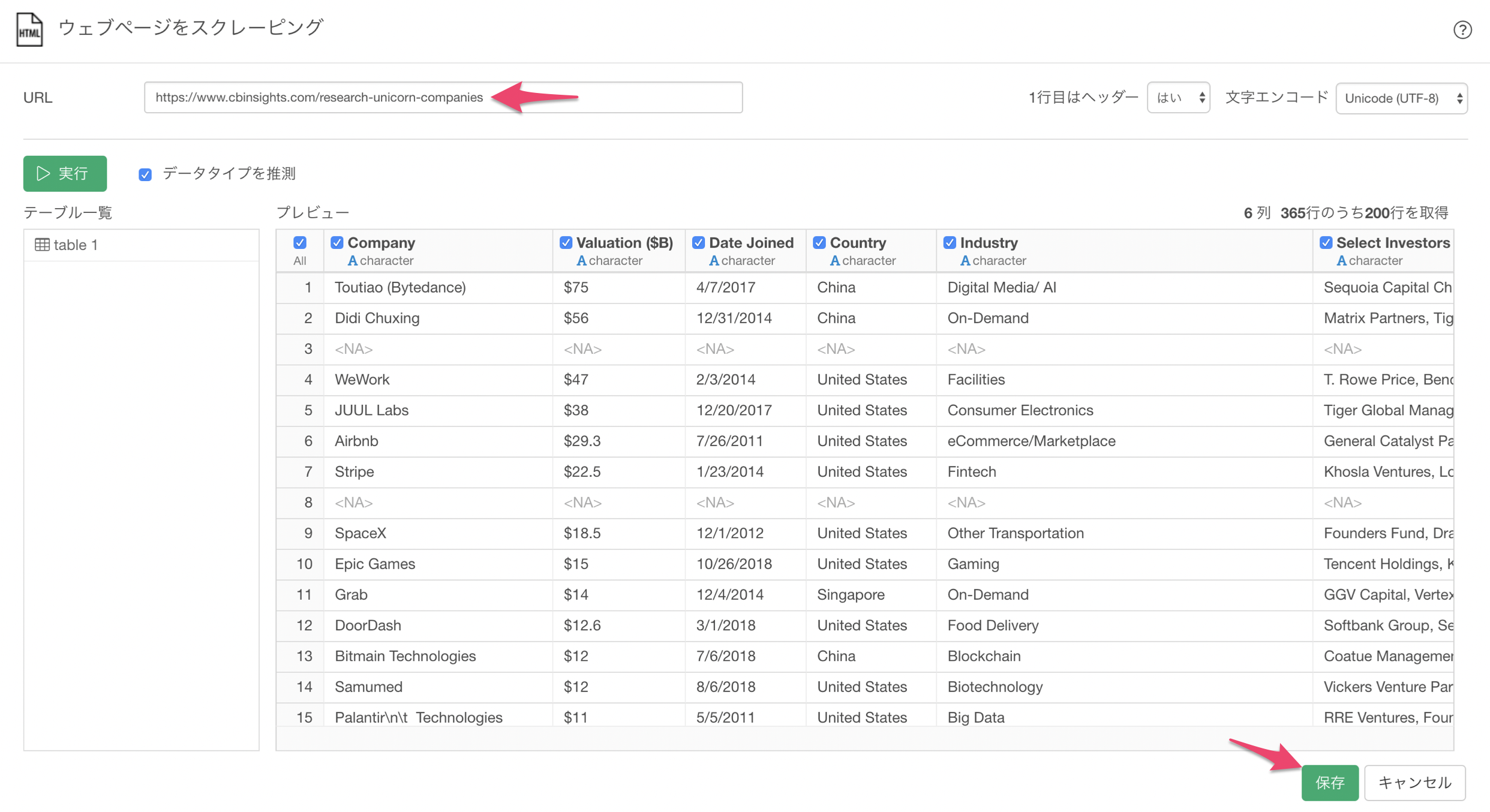Click the Consumer Electronics industry cell

(x=1125, y=410)
